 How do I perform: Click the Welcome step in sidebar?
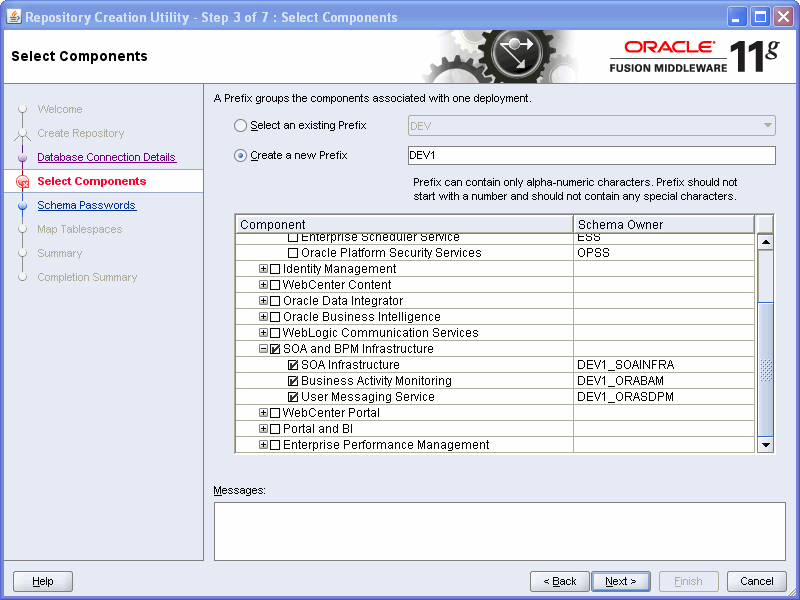pyautogui.click(x=60, y=109)
